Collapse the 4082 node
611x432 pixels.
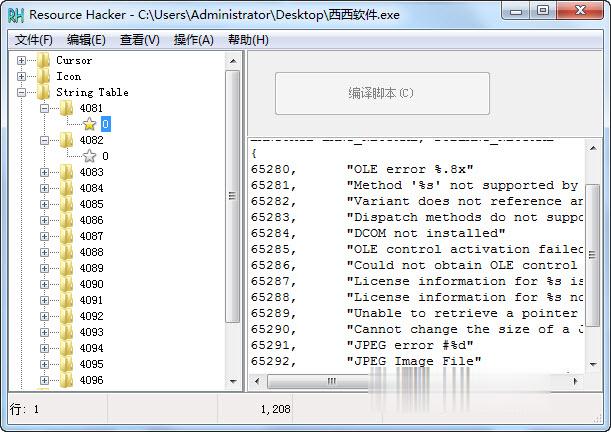point(44,140)
